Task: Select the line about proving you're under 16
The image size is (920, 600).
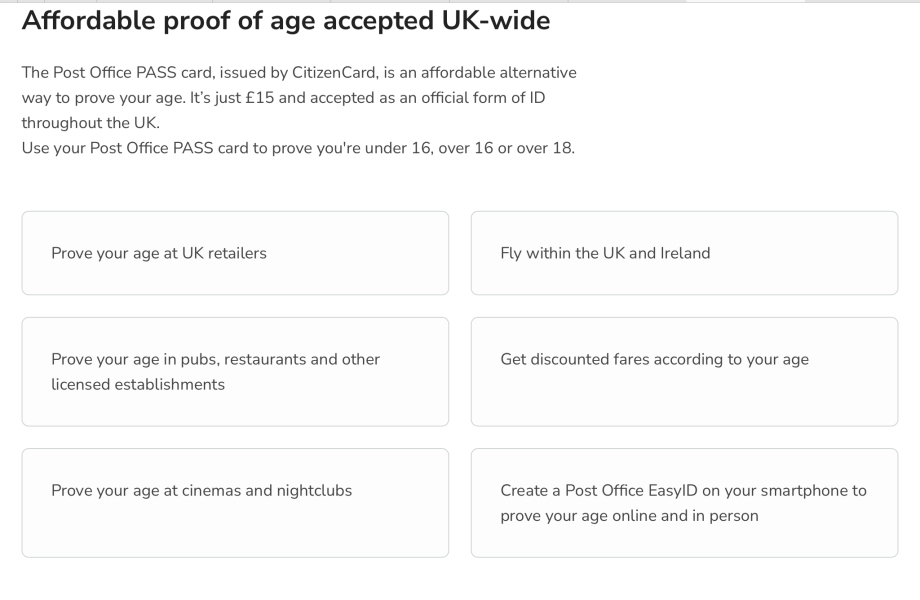Action: [297, 147]
